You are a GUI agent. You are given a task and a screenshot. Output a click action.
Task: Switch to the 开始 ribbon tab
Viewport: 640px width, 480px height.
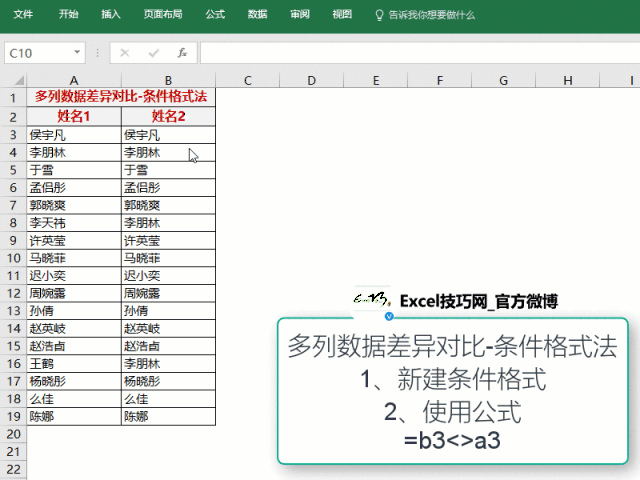tap(68, 15)
